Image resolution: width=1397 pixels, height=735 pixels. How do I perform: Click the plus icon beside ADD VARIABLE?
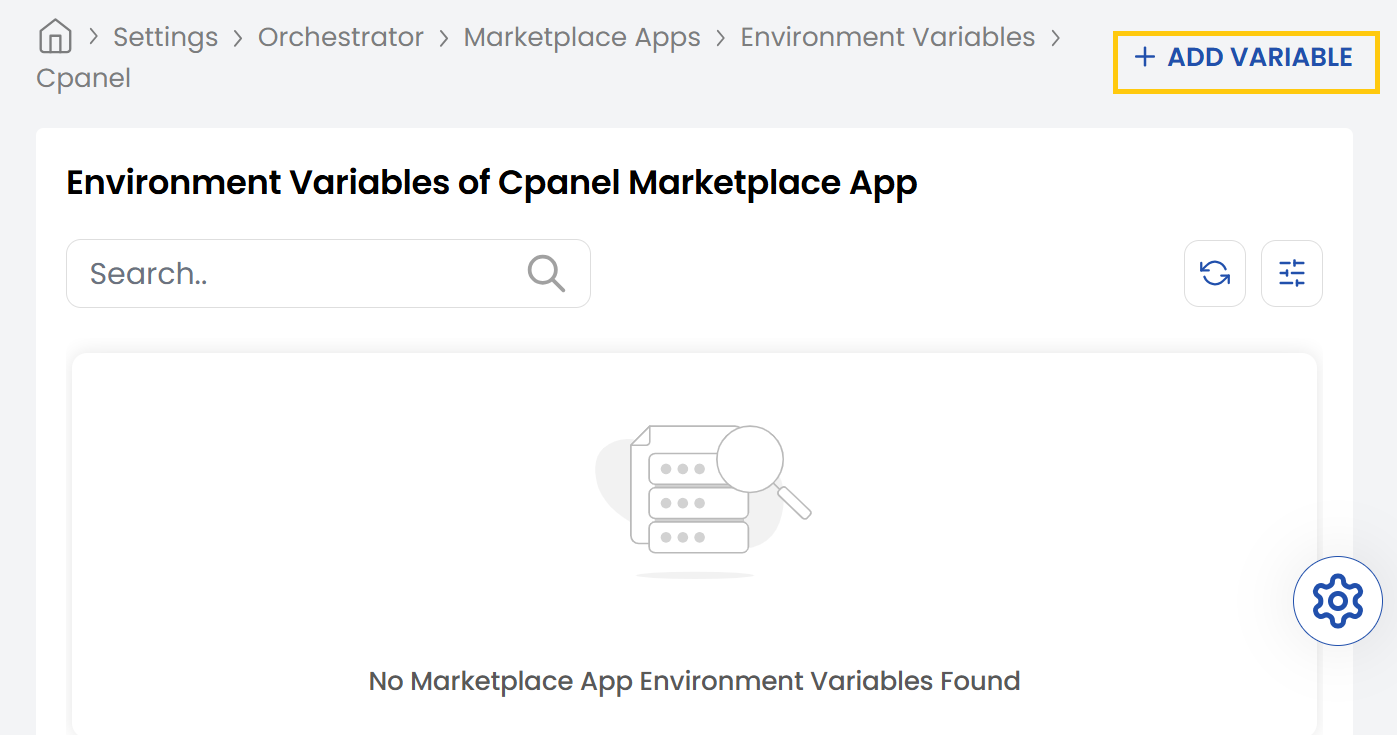(x=1144, y=57)
